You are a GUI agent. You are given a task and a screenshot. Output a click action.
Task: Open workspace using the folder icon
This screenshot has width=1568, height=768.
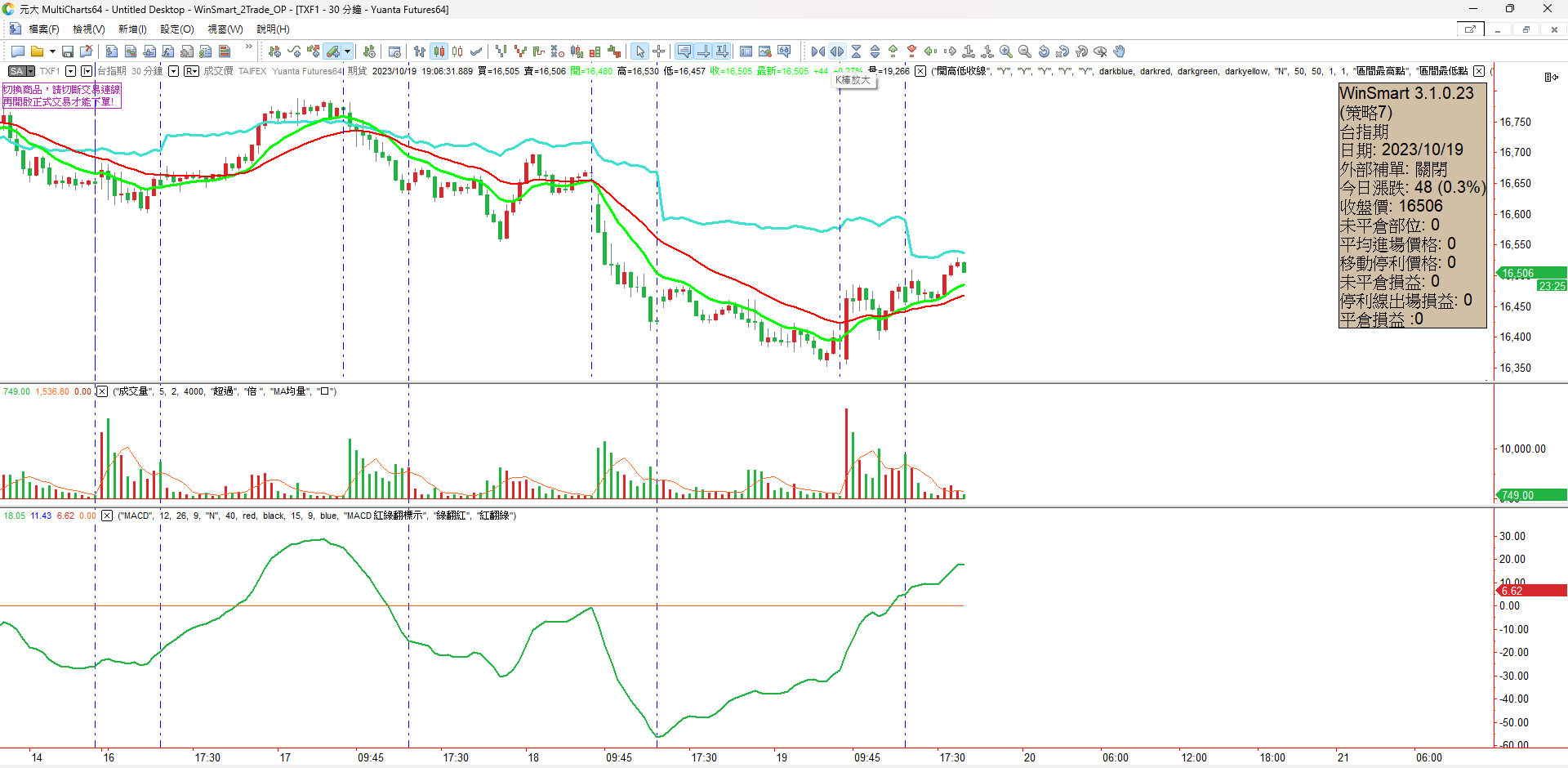point(37,51)
